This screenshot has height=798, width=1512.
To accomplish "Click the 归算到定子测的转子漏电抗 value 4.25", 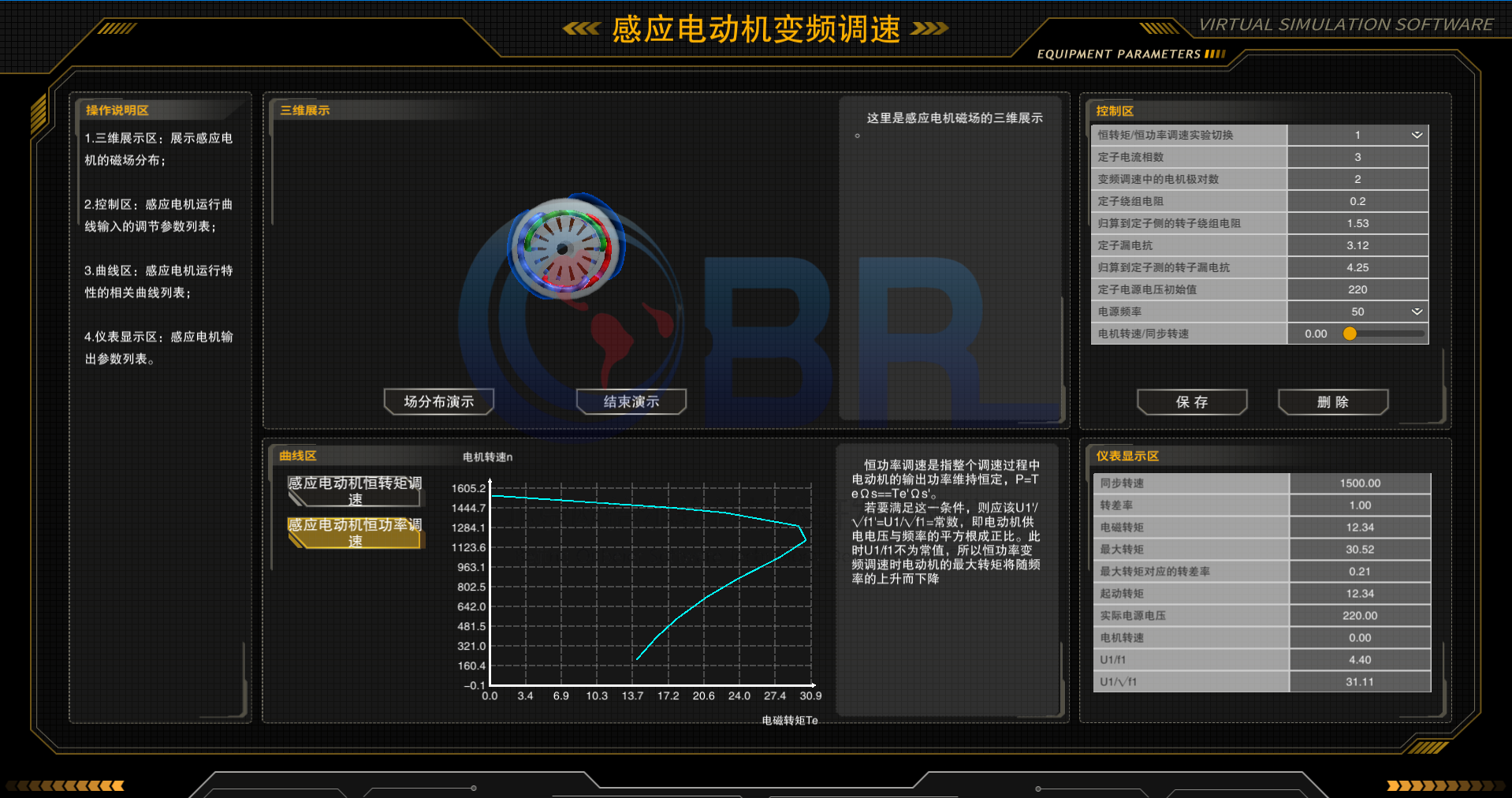I will (1357, 267).
